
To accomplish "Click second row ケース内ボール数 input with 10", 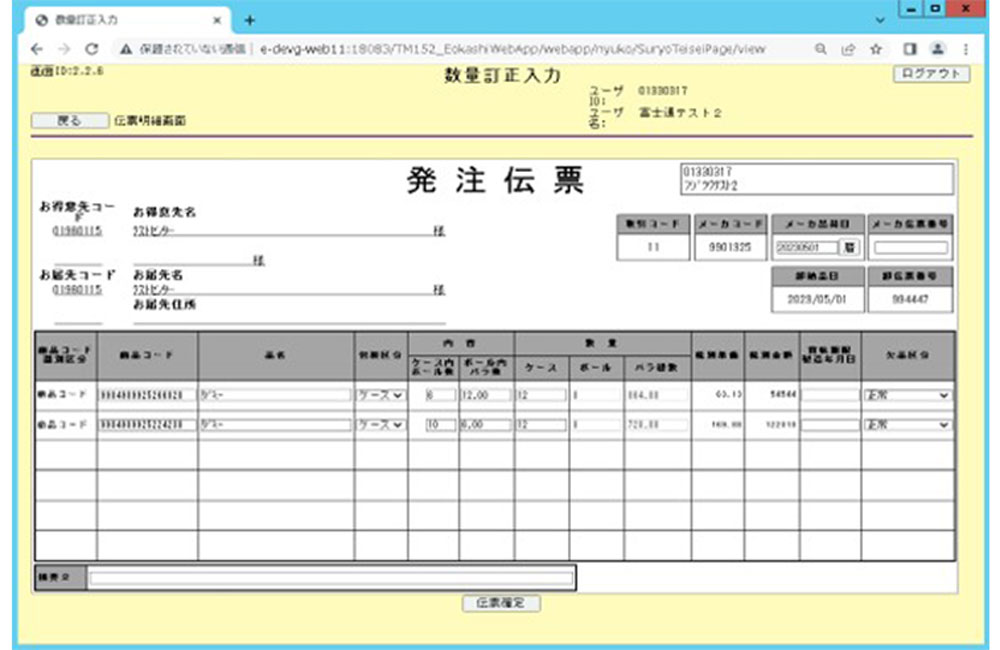I will [x=441, y=425].
